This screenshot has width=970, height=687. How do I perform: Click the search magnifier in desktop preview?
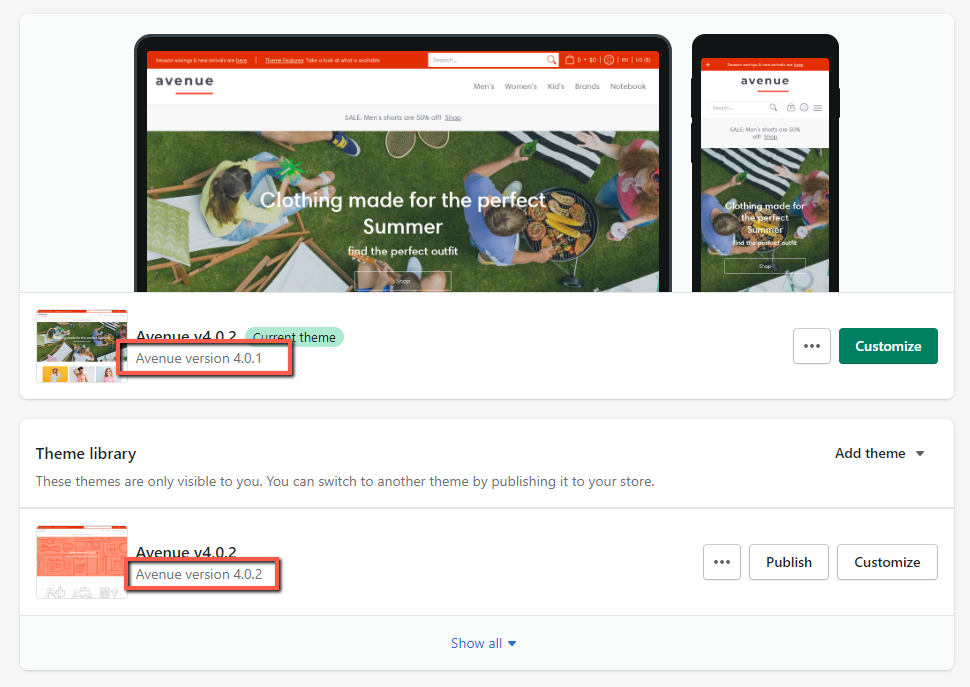point(551,60)
